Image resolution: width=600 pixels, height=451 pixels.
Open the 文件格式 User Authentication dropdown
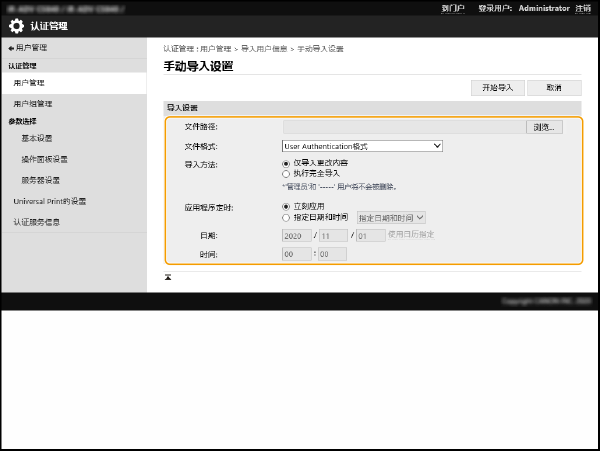coord(362,146)
